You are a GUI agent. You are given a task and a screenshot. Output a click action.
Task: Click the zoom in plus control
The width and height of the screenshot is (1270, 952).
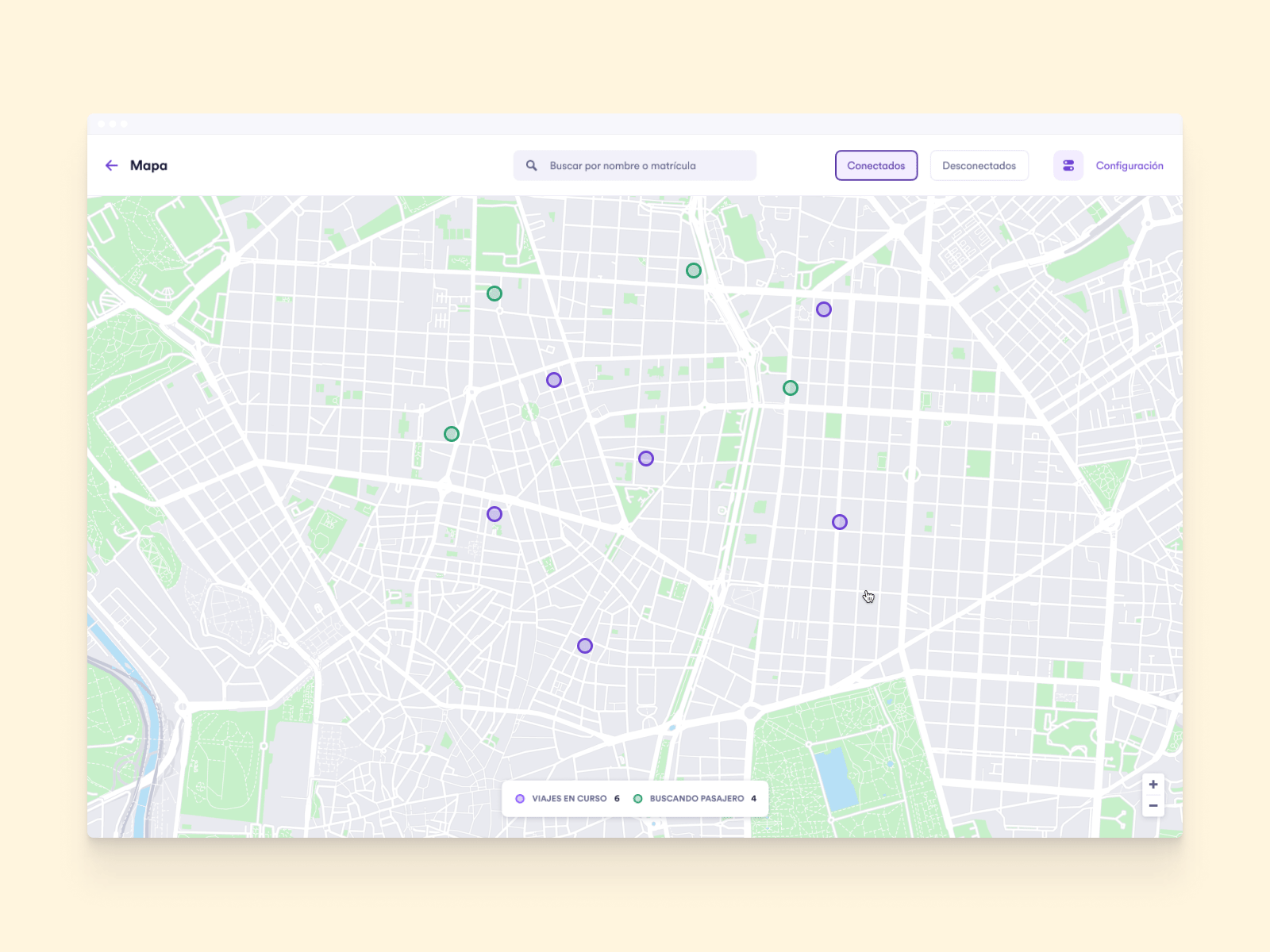coord(1153,785)
